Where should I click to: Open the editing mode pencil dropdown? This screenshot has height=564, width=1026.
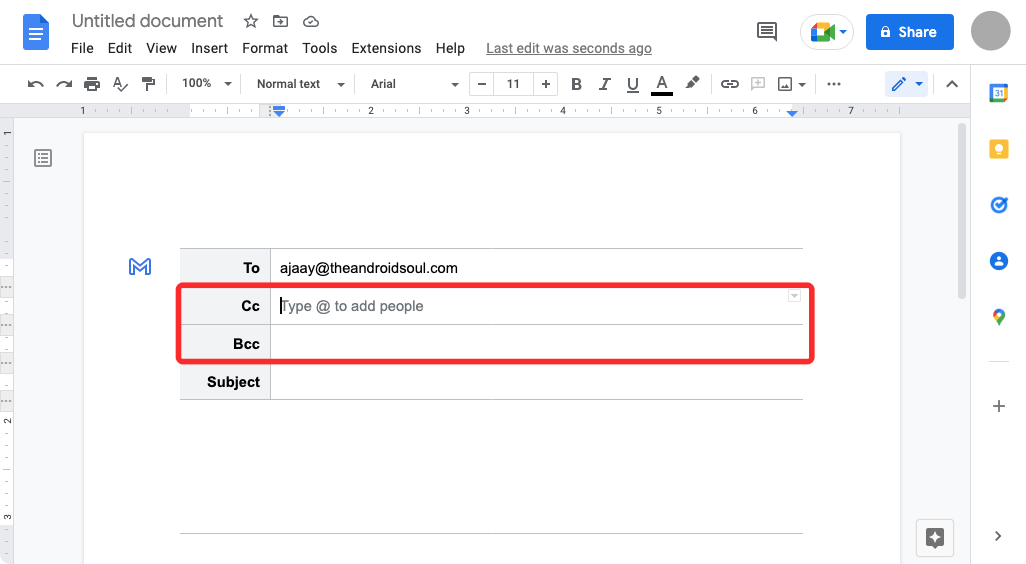click(x=906, y=84)
